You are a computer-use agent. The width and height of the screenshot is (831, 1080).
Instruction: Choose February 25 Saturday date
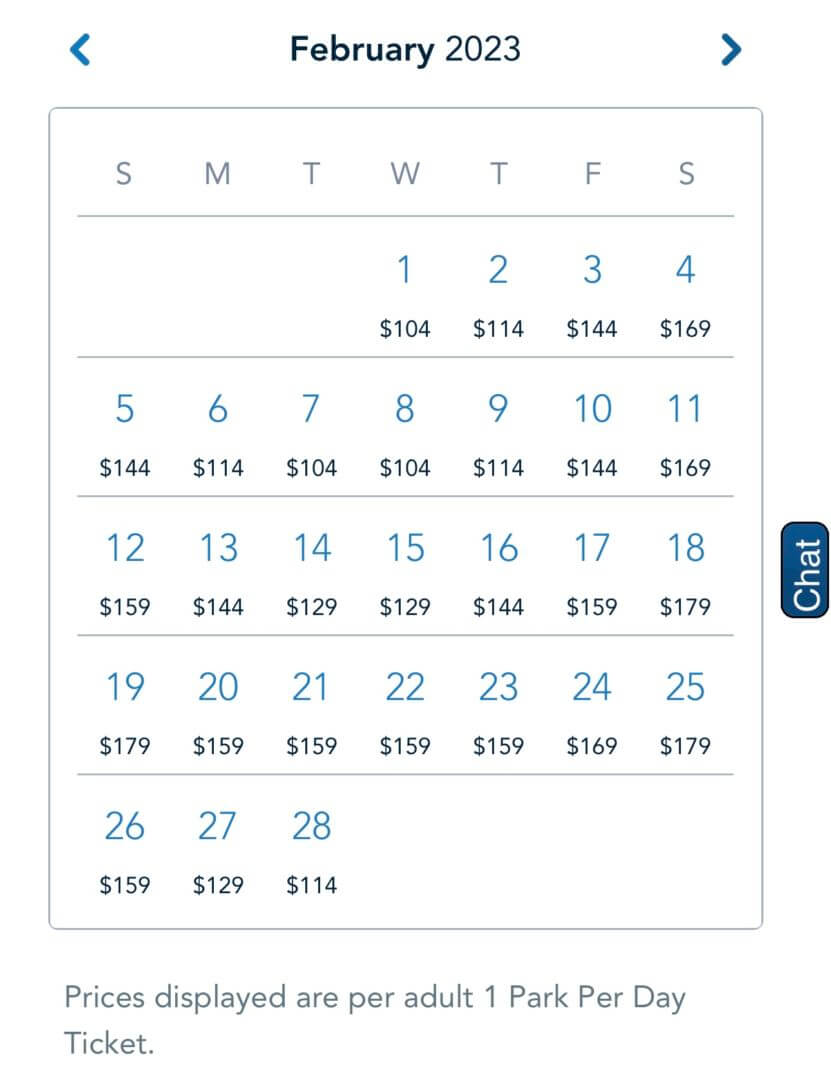tap(685, 712)
